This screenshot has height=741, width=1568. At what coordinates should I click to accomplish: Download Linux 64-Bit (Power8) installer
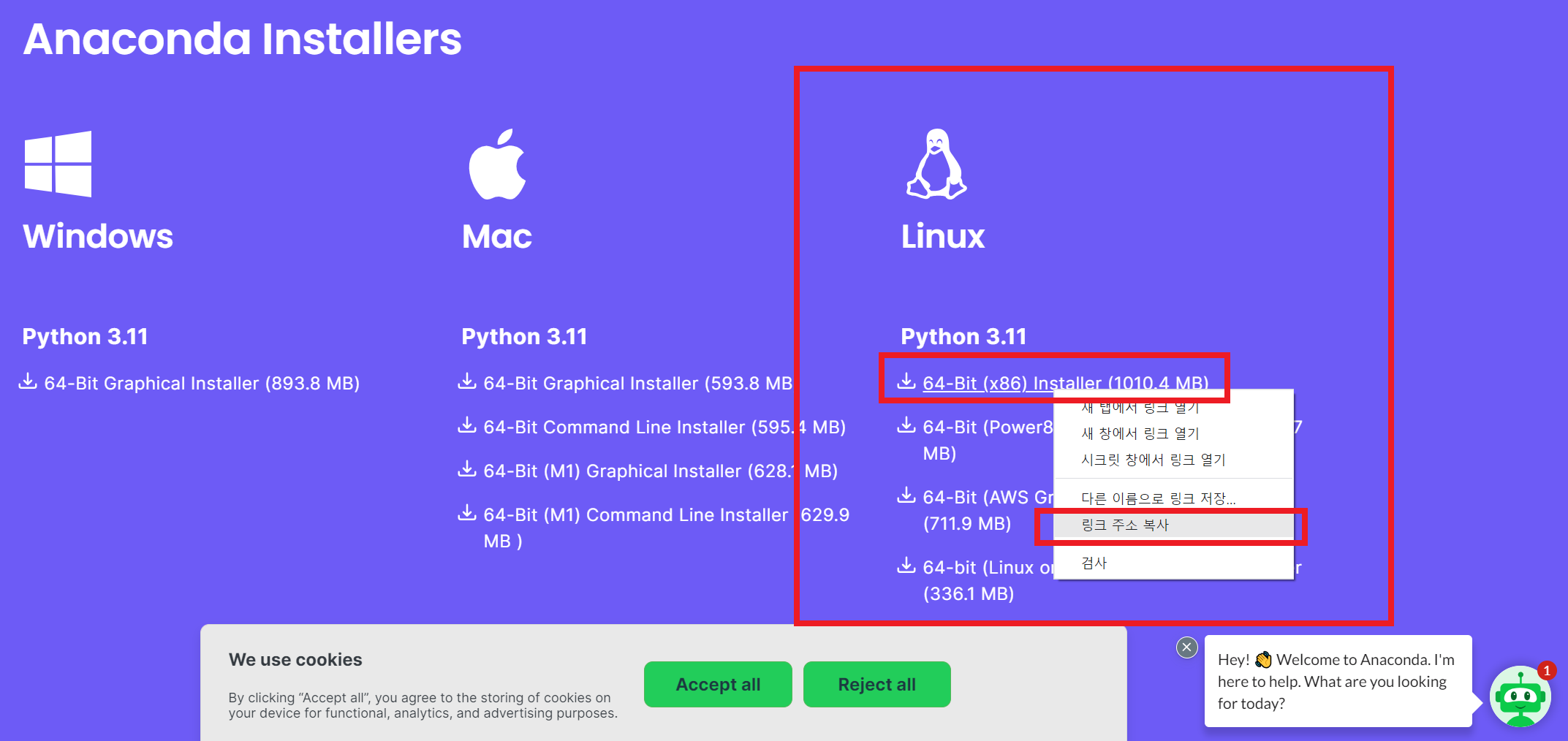(x=988, y=440)
